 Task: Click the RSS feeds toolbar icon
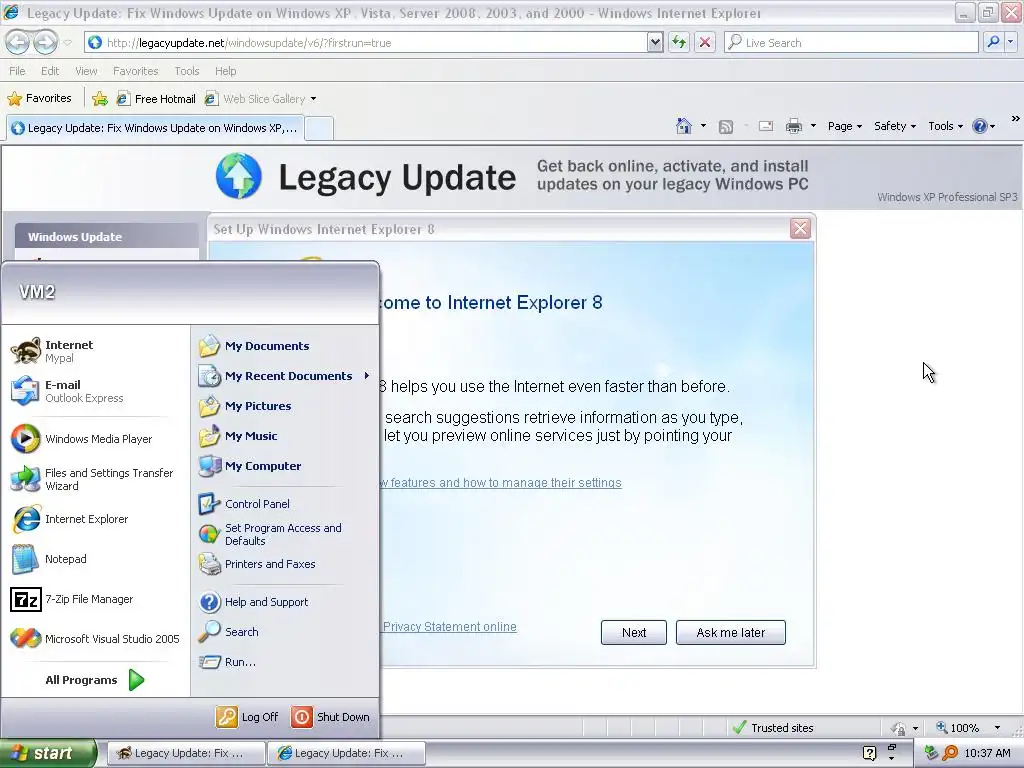(726, 127)
